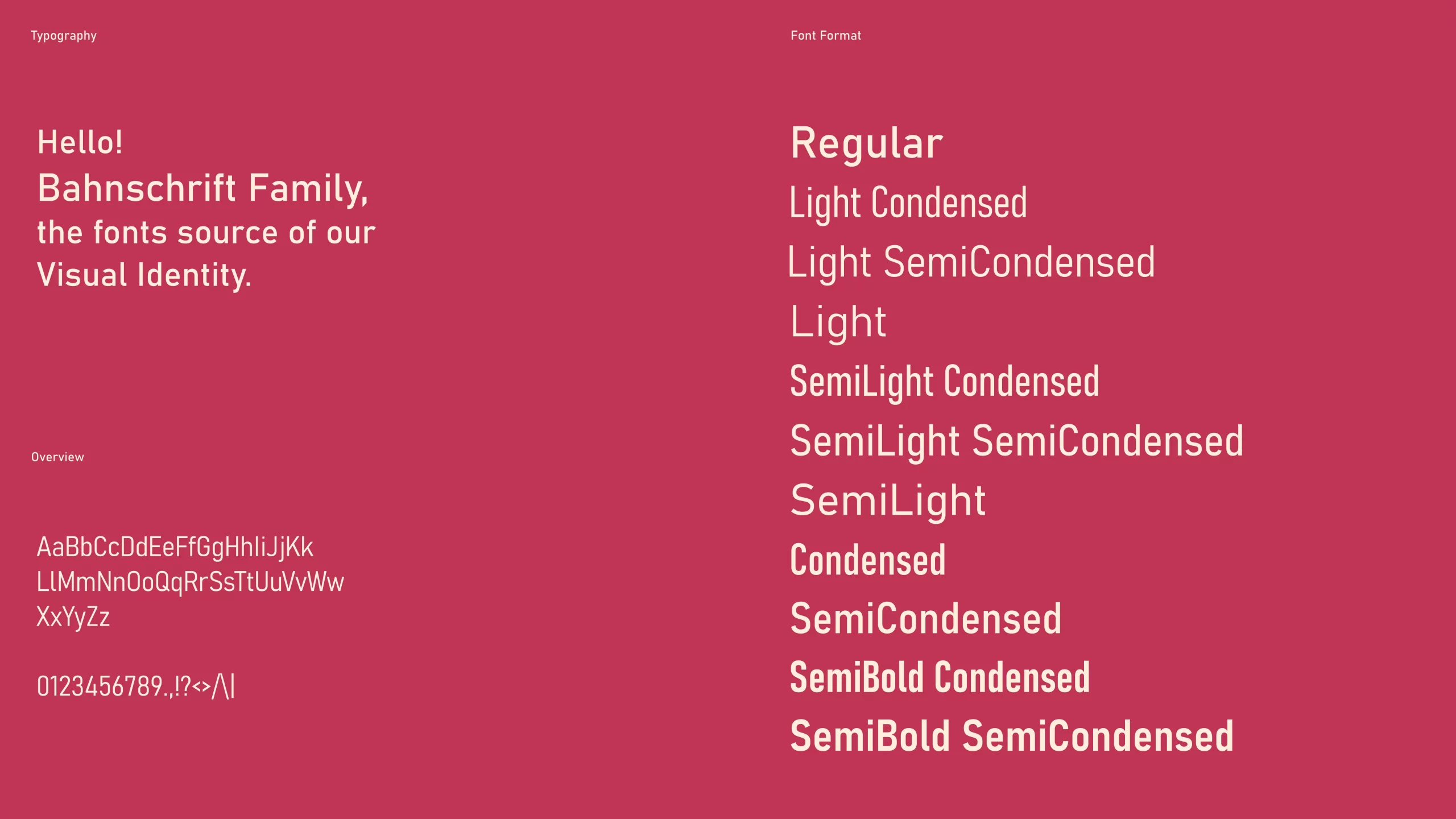Viewport: 1456px width, 819px height.
Task: Select the SemiLight Condensed style sample
Action: [x=945, y=383]
